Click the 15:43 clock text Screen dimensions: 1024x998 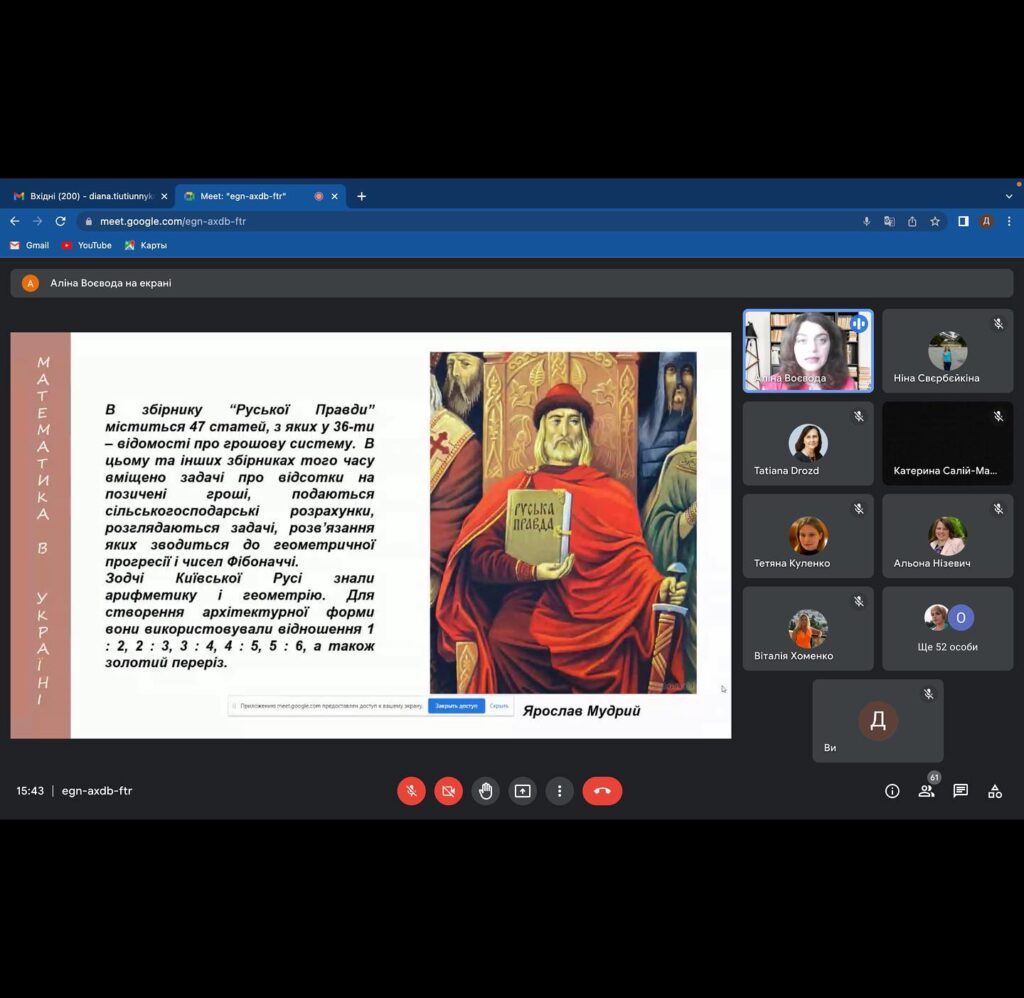(x=30, y=791)
